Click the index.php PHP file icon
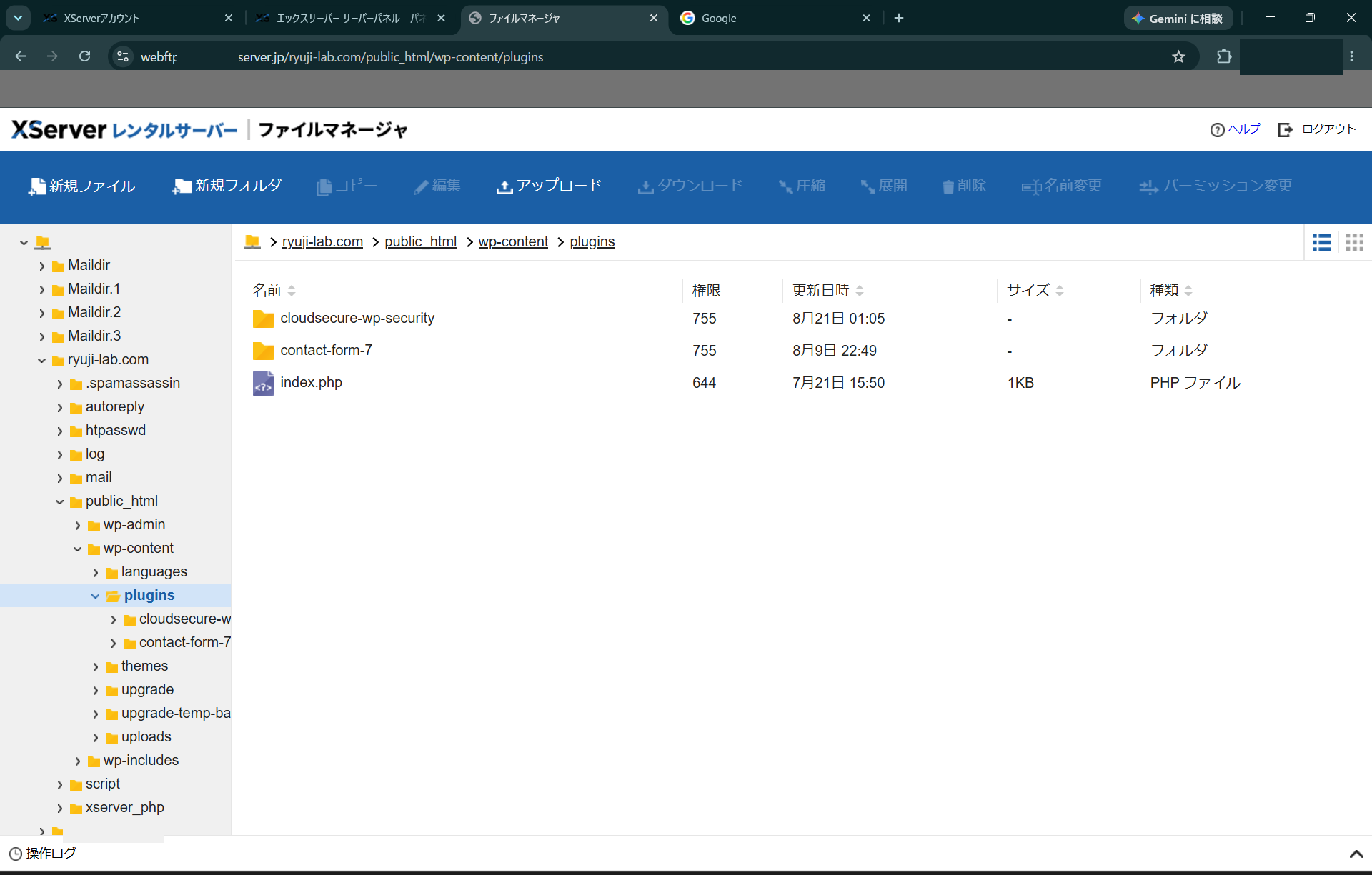Image resolution: width=1372 pixels, height=875 pixels. tap(263, 383)
